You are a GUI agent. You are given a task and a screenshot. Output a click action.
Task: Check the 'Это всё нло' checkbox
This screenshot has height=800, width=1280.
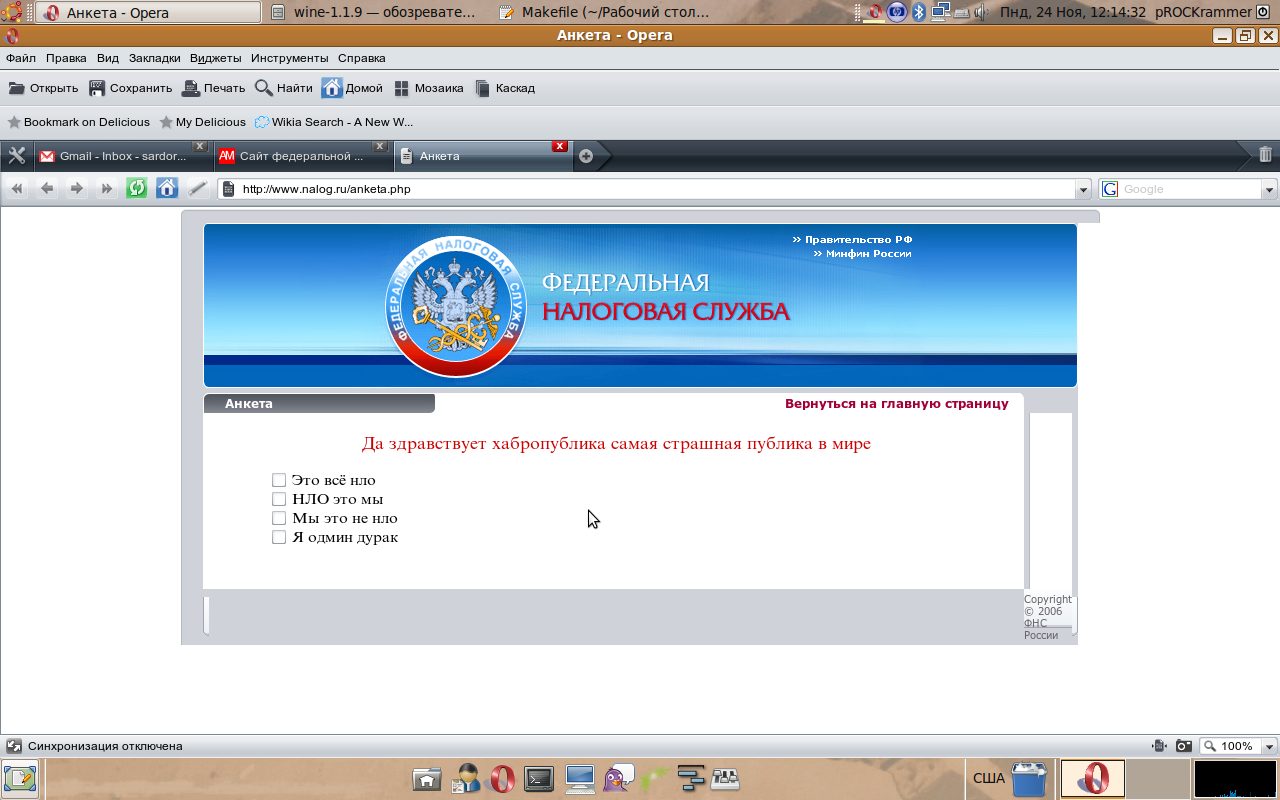[x=279, y=480]
